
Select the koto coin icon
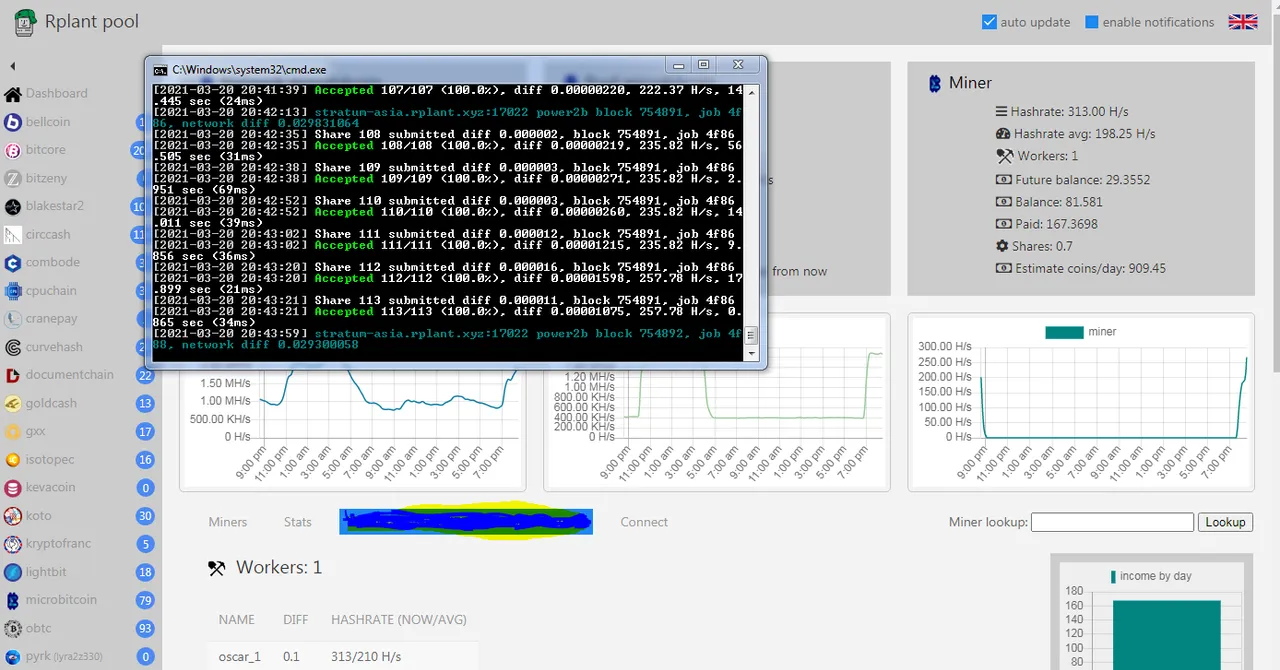point(13,517)
